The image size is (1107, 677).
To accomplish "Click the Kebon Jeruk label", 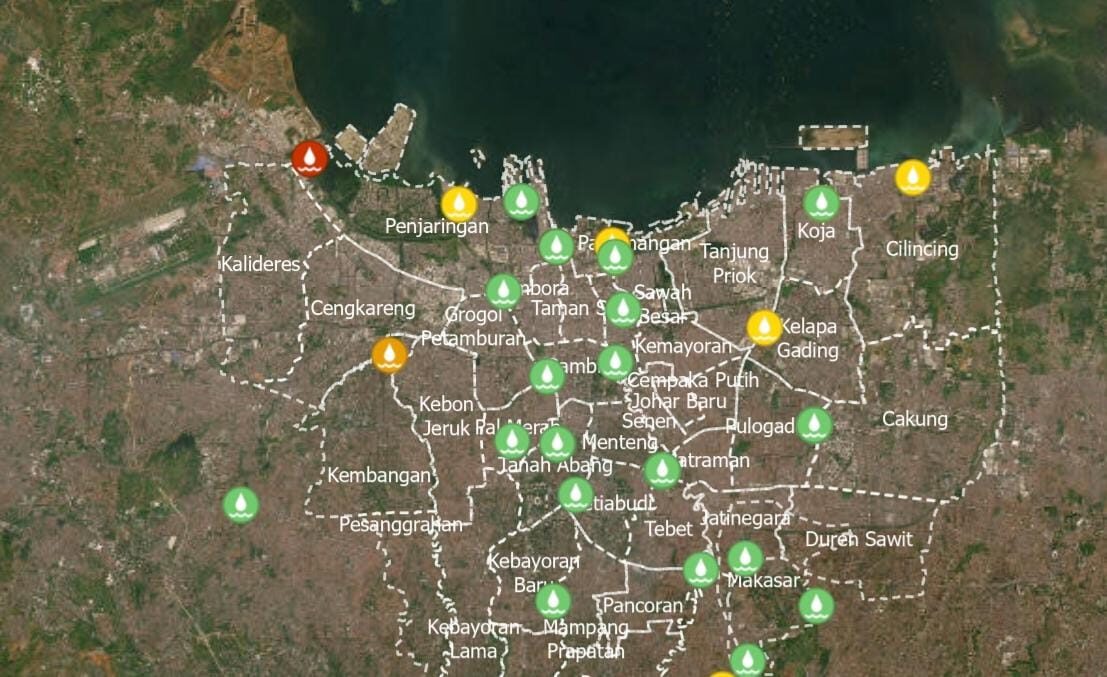I will (446, 416).
